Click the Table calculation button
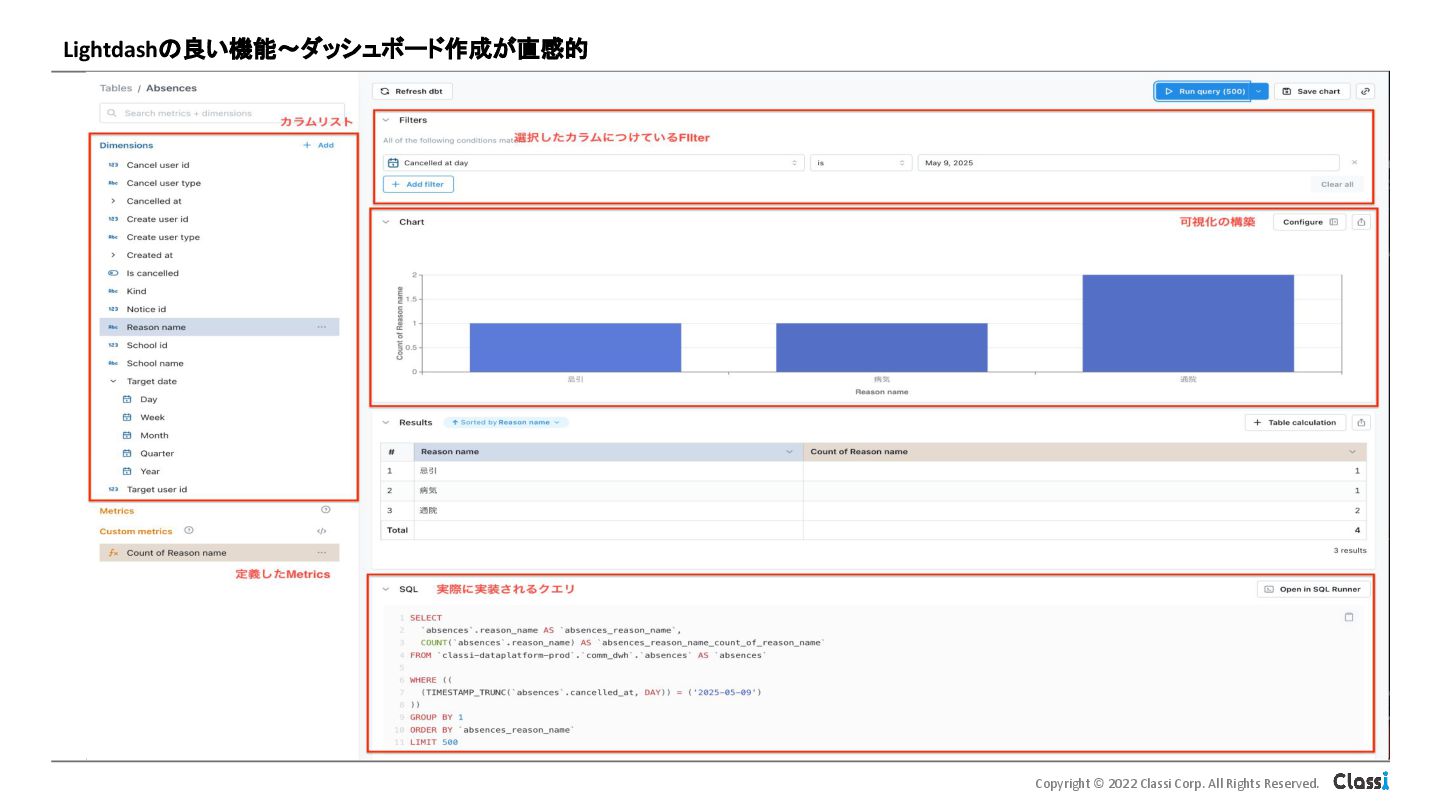Viewport: 1440px width, 810px height. pyautogui.click(x=1296, y=423)
